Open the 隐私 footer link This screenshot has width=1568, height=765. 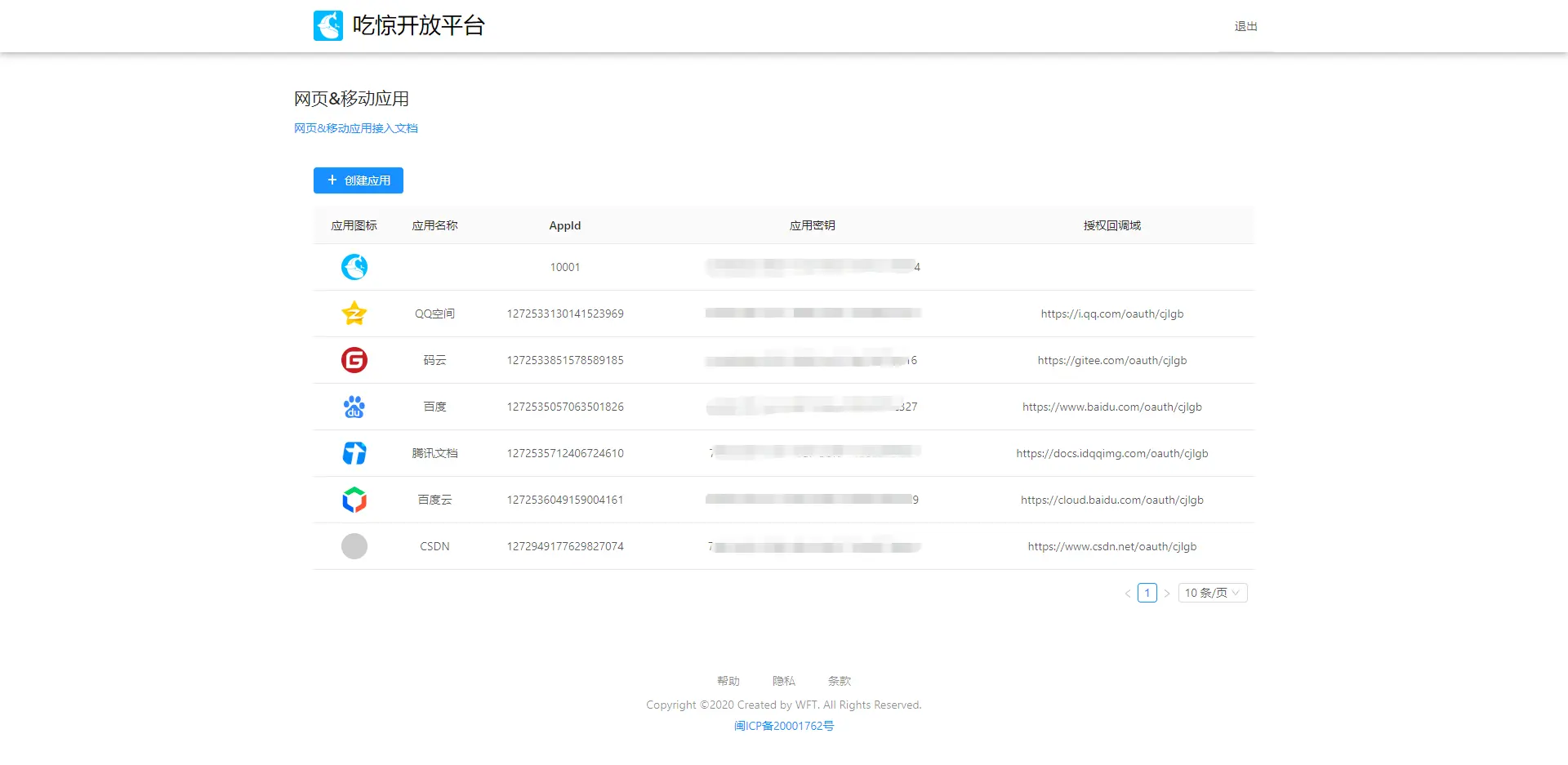pos(784,681)
